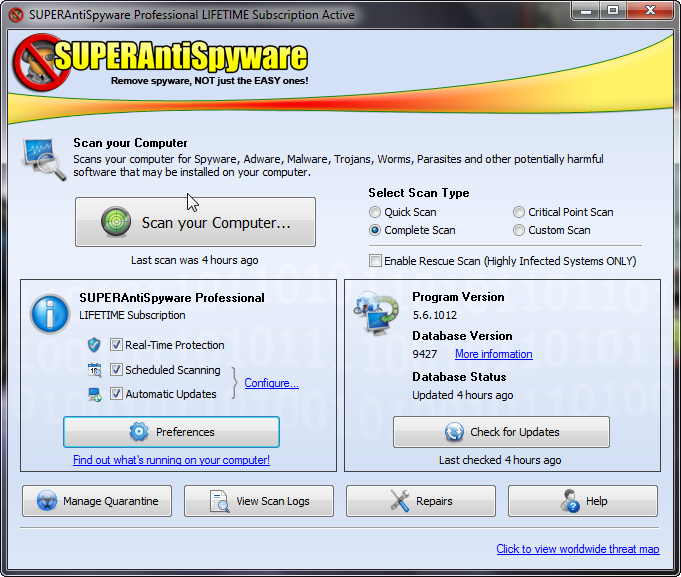Toggle Automatic Updates checkbox
This screenshot has height=577, width=681.
tap(116, 394)
